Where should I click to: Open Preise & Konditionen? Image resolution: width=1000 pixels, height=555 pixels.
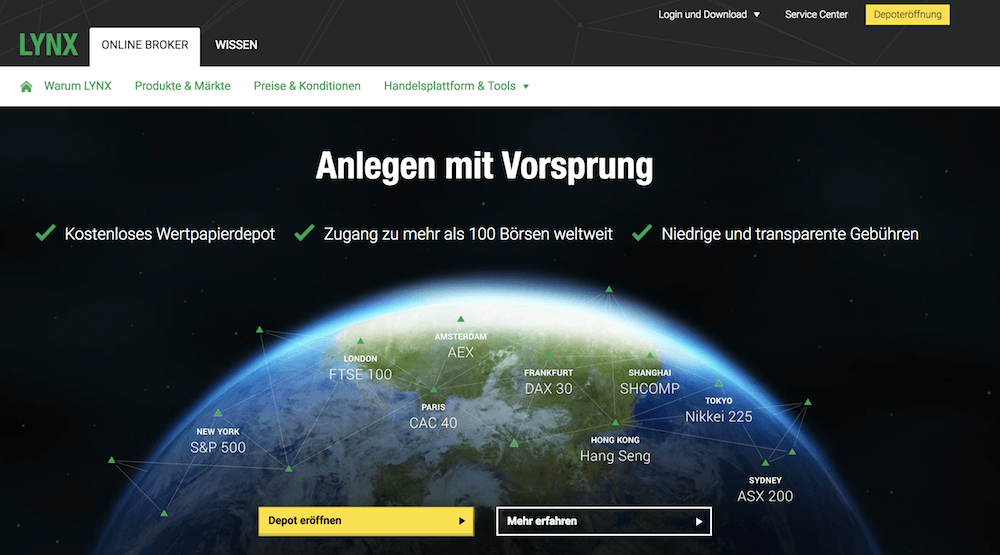click(x=307, y=86)
